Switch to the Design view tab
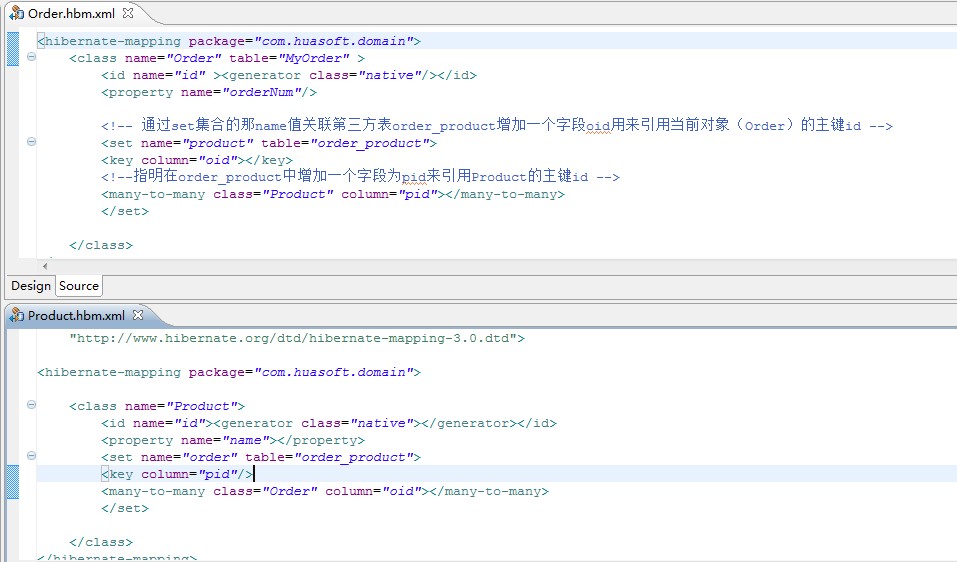This screenshot has width=957, height=562. coord(31,286)
